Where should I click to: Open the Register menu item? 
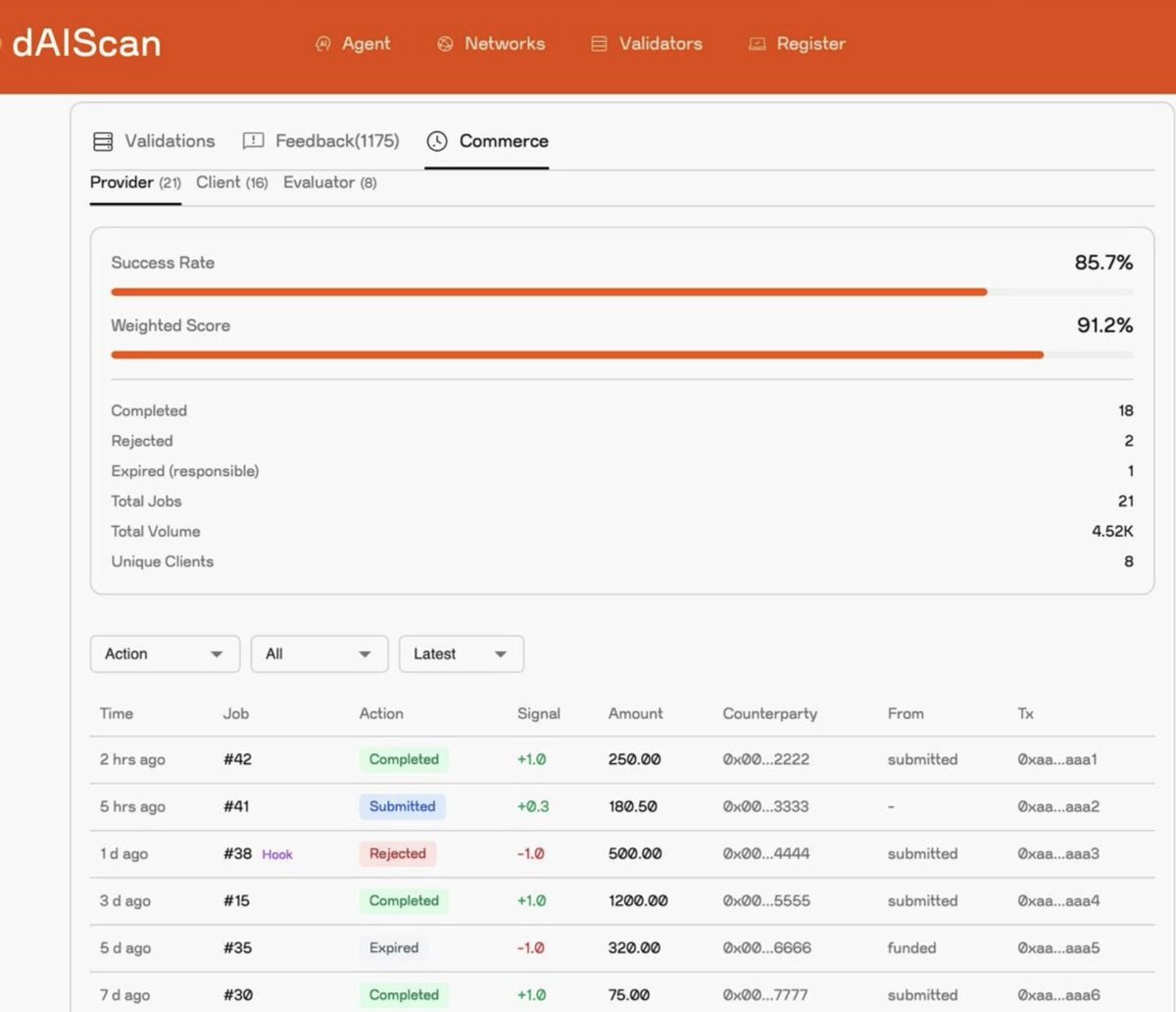tap(798, 44)
